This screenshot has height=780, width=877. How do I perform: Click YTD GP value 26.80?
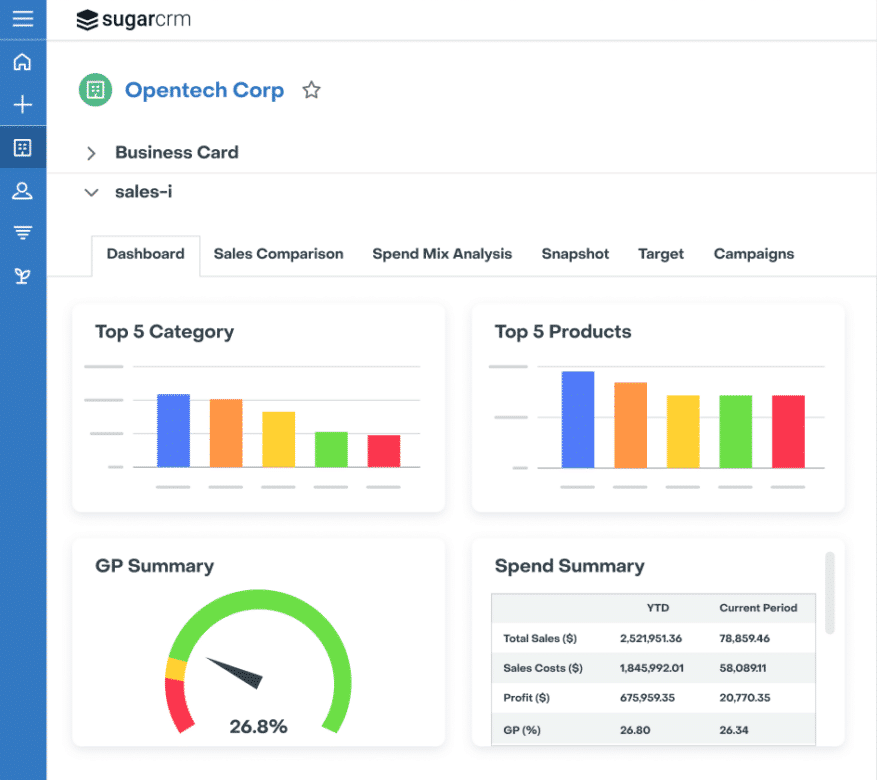(635, 730)
